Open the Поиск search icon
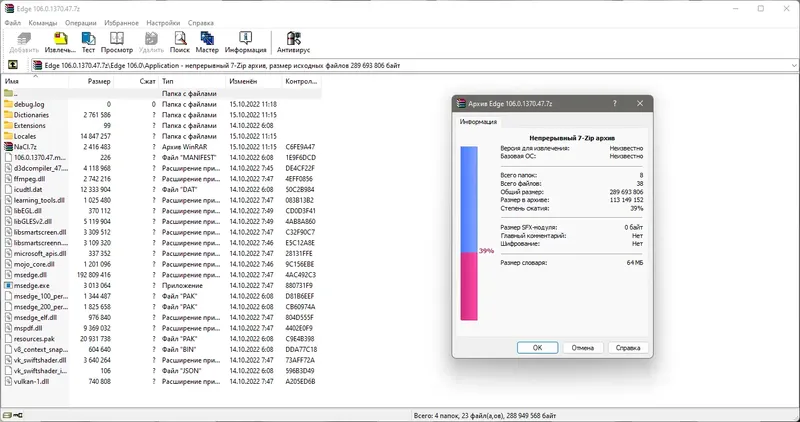Viewport: 800px width, 422px height. click(x=180, y=39)
